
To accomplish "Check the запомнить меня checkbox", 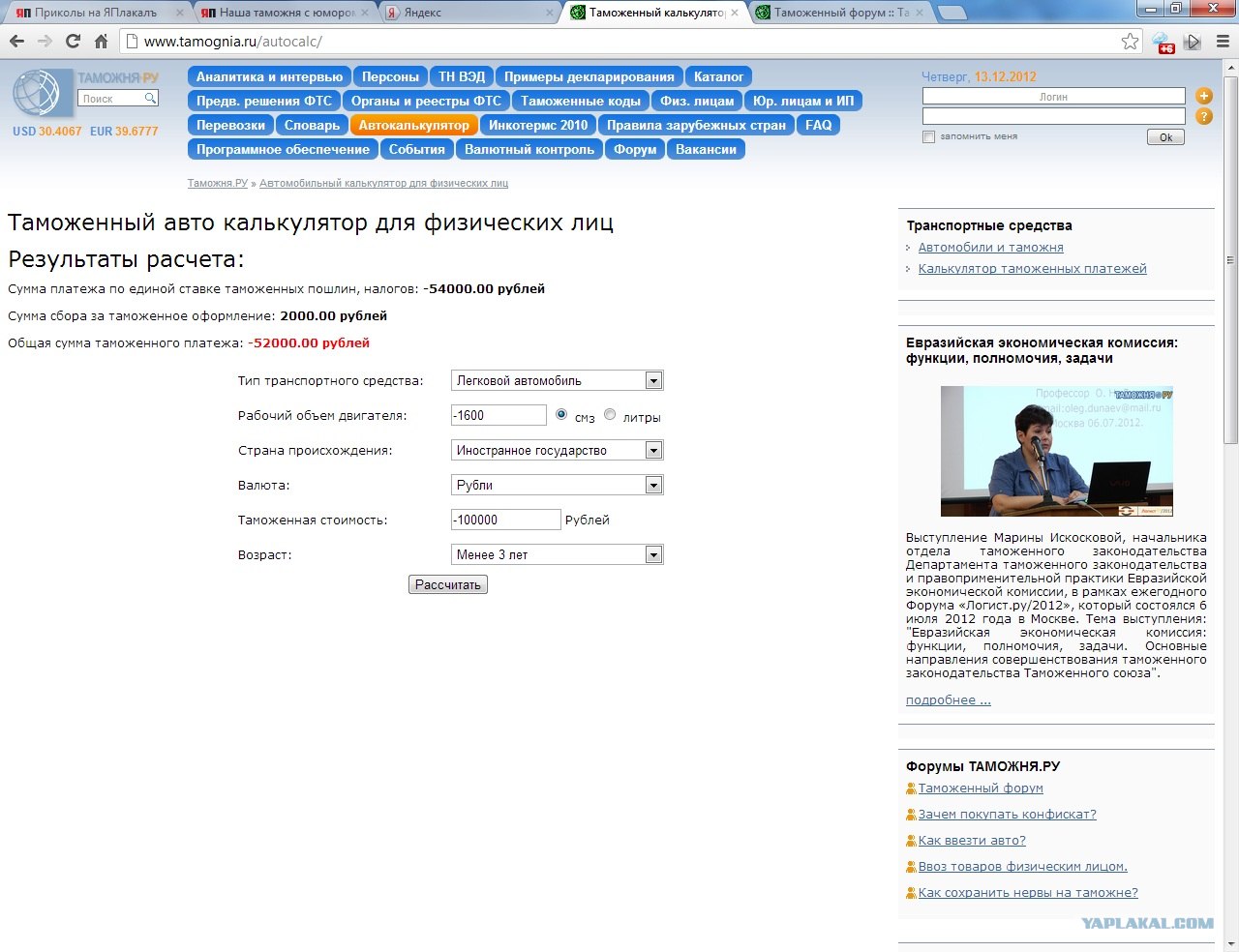I will click(929, 137).
